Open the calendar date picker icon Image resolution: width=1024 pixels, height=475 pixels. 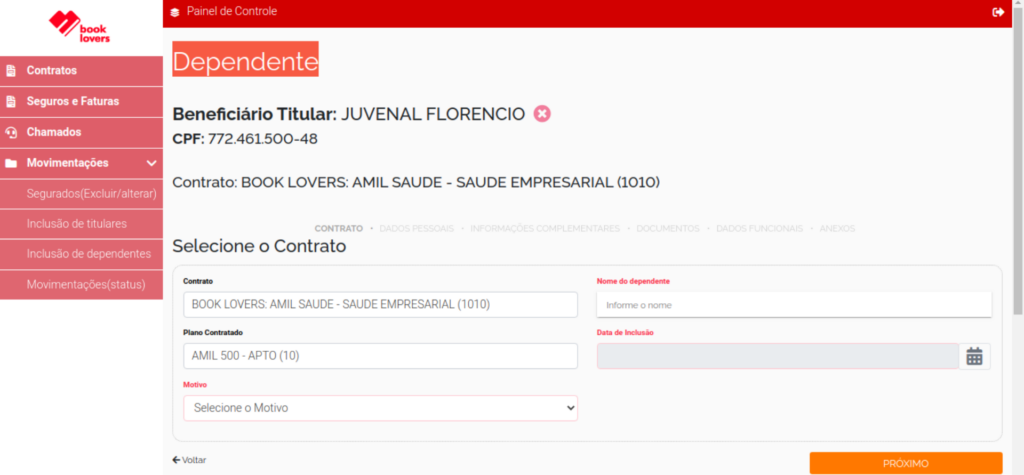(x=975, y=356)
